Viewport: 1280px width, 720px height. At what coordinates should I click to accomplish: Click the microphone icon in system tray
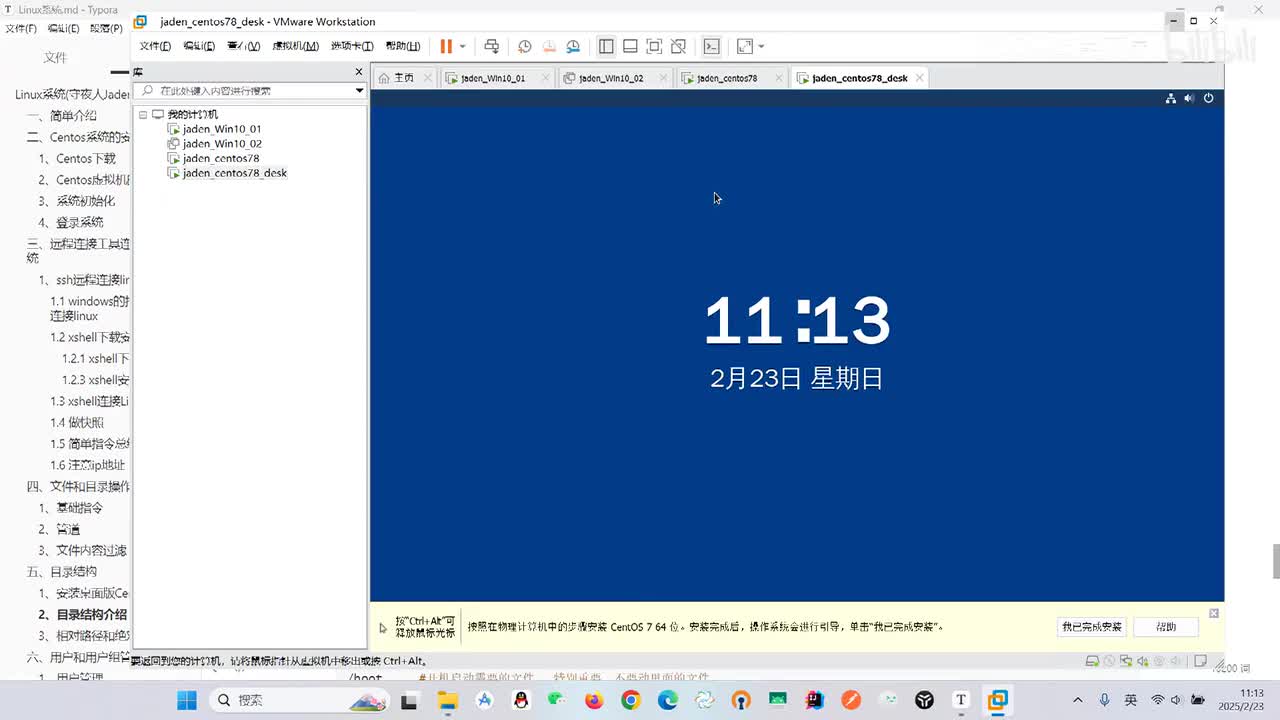(x=1104, y=700)
